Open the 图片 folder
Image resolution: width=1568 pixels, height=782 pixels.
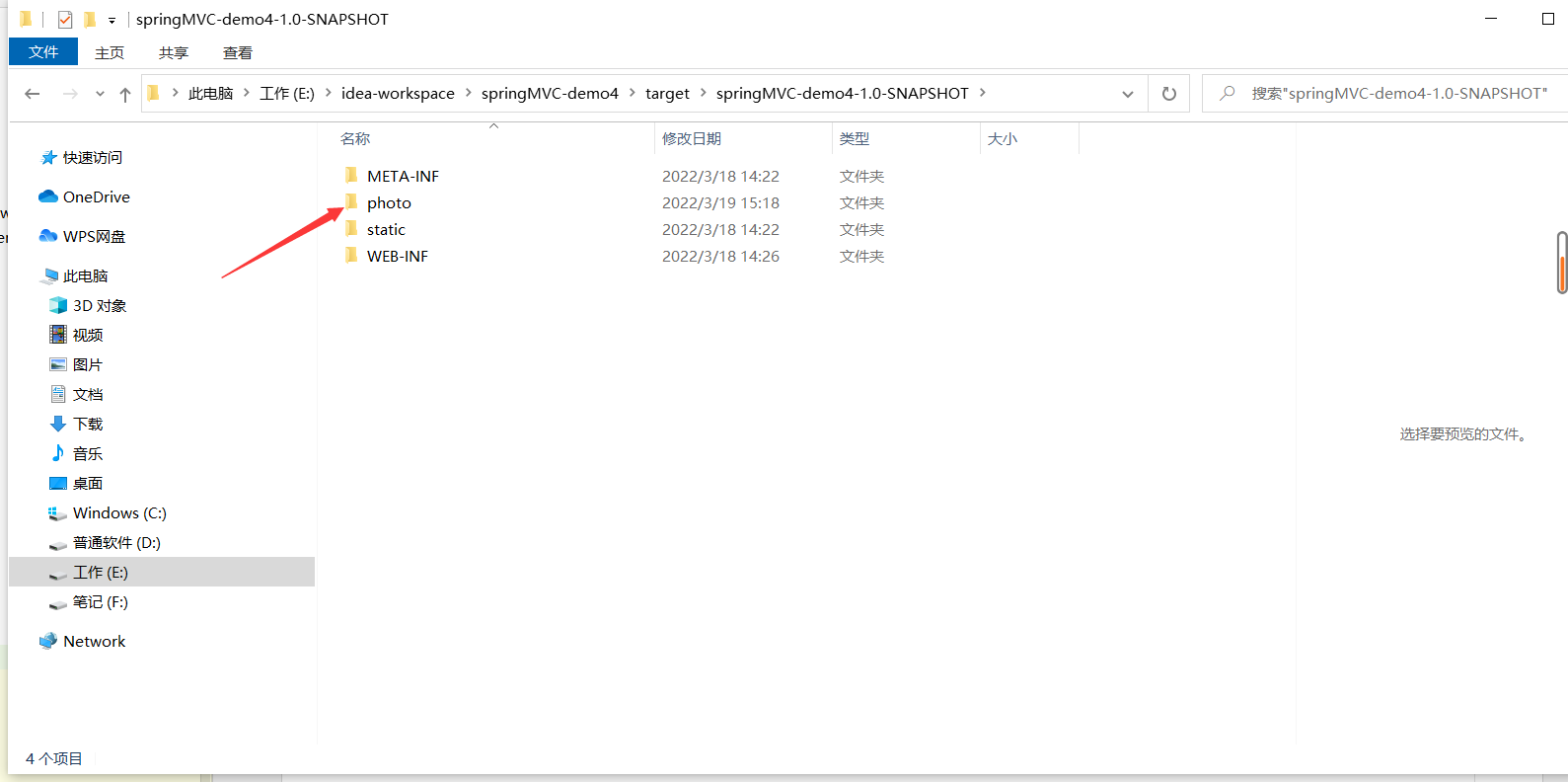[88, 364]
